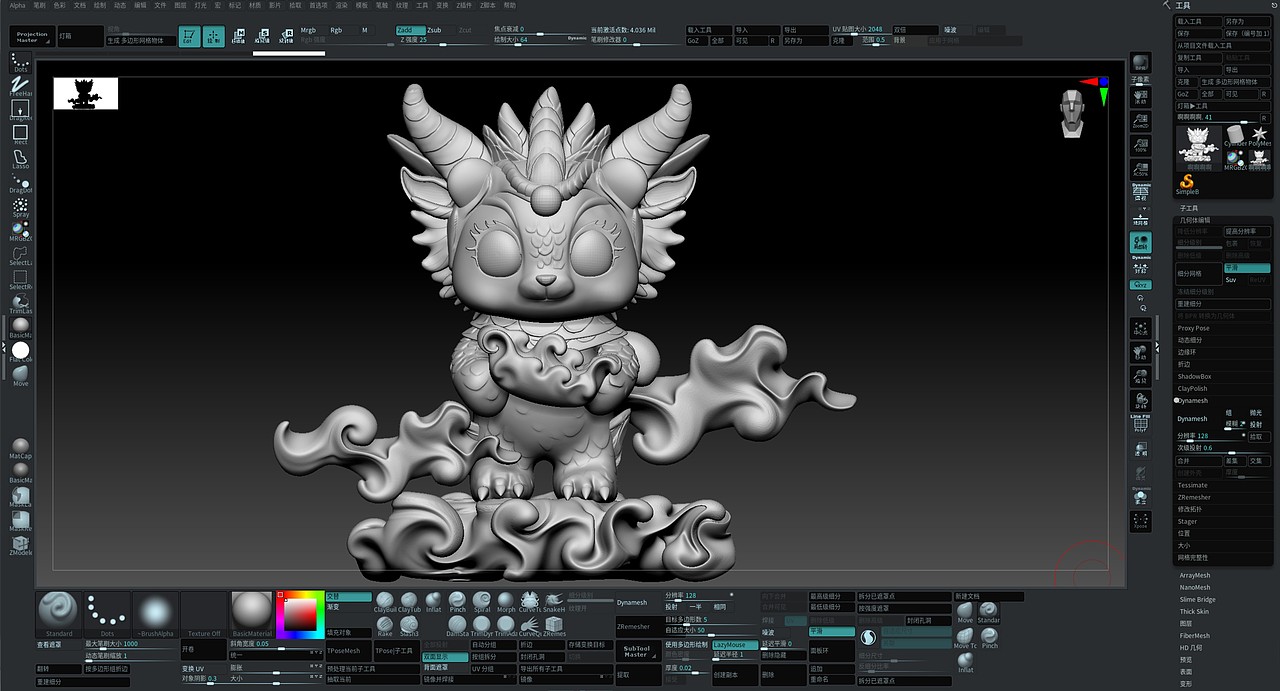Pick the Morph brush
Image resolution: width=1280 pixels, height=691 pixels.
tap(506, 601)
